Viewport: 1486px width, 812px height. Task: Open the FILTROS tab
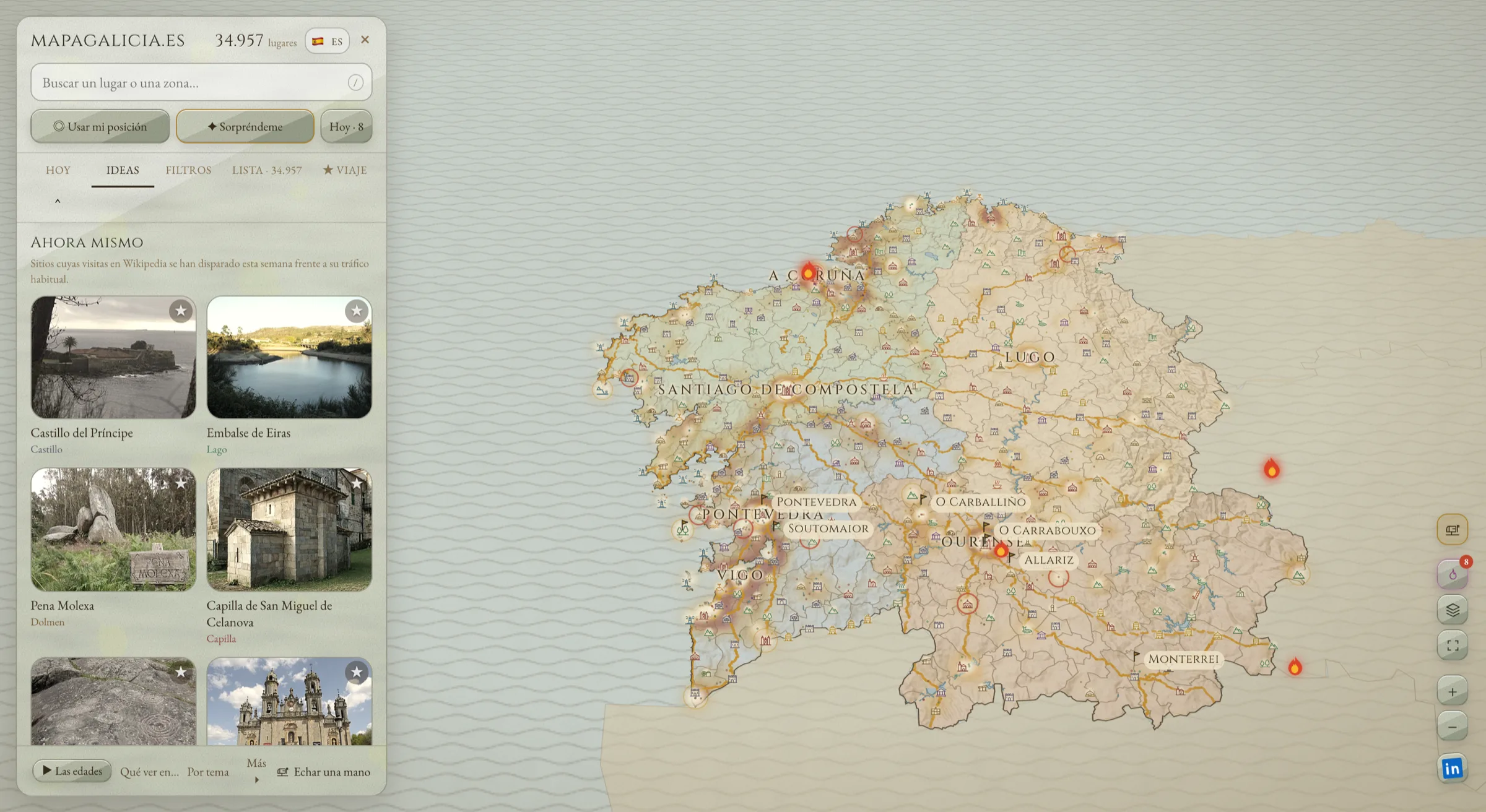pyautogui.click(x=188, y=170)
